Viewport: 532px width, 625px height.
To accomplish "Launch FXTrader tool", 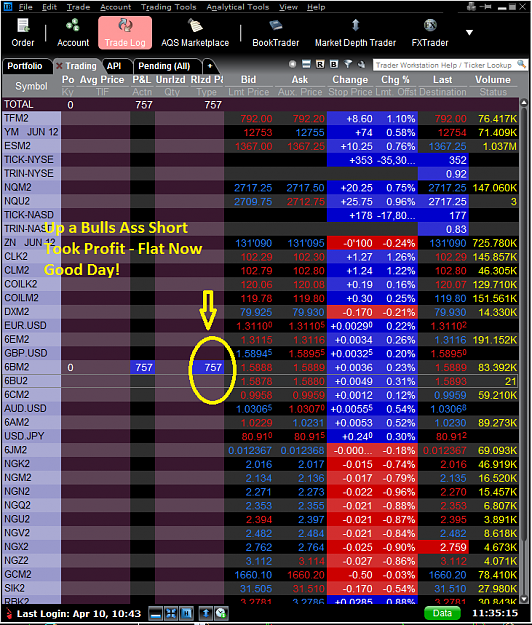I will click(x=430, y=33).
